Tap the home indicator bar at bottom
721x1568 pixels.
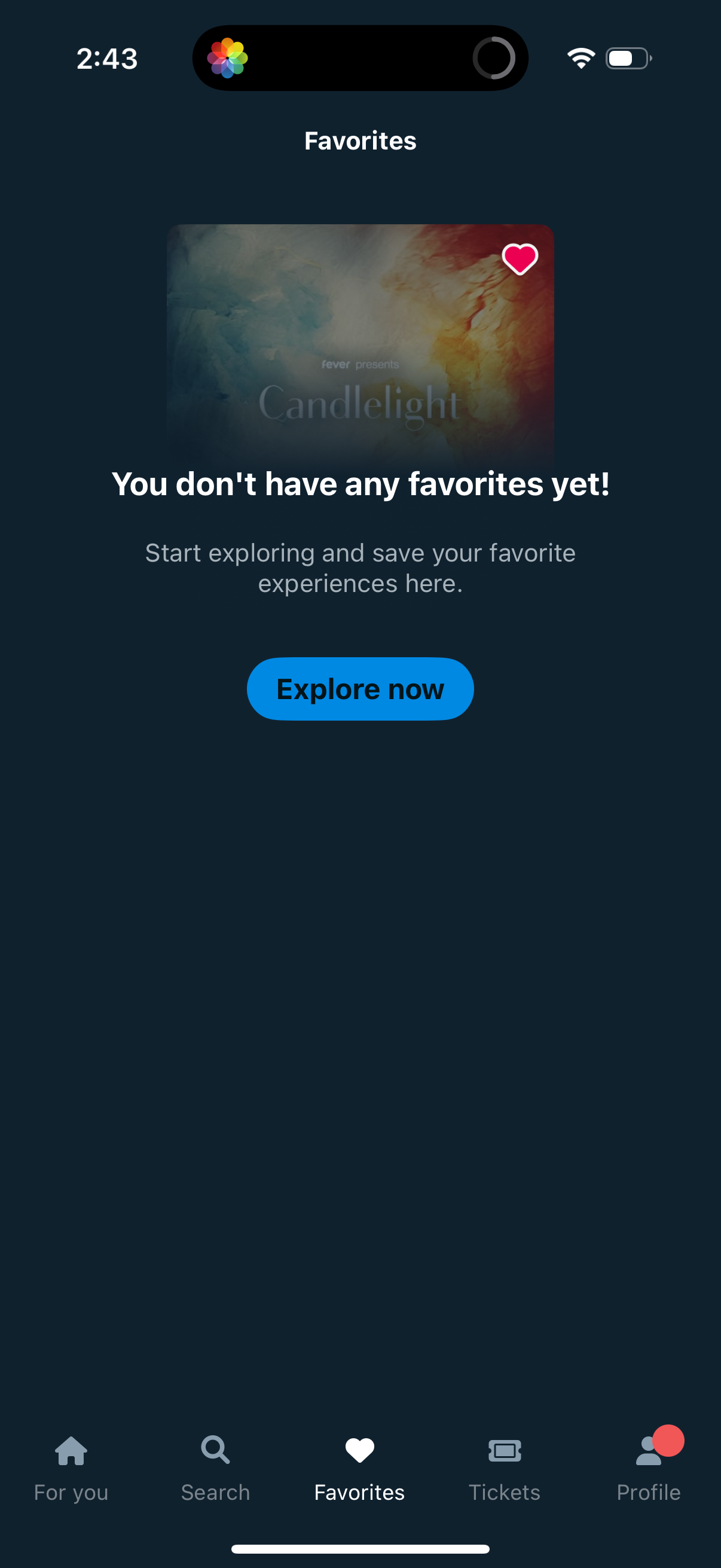point(360,1548)
